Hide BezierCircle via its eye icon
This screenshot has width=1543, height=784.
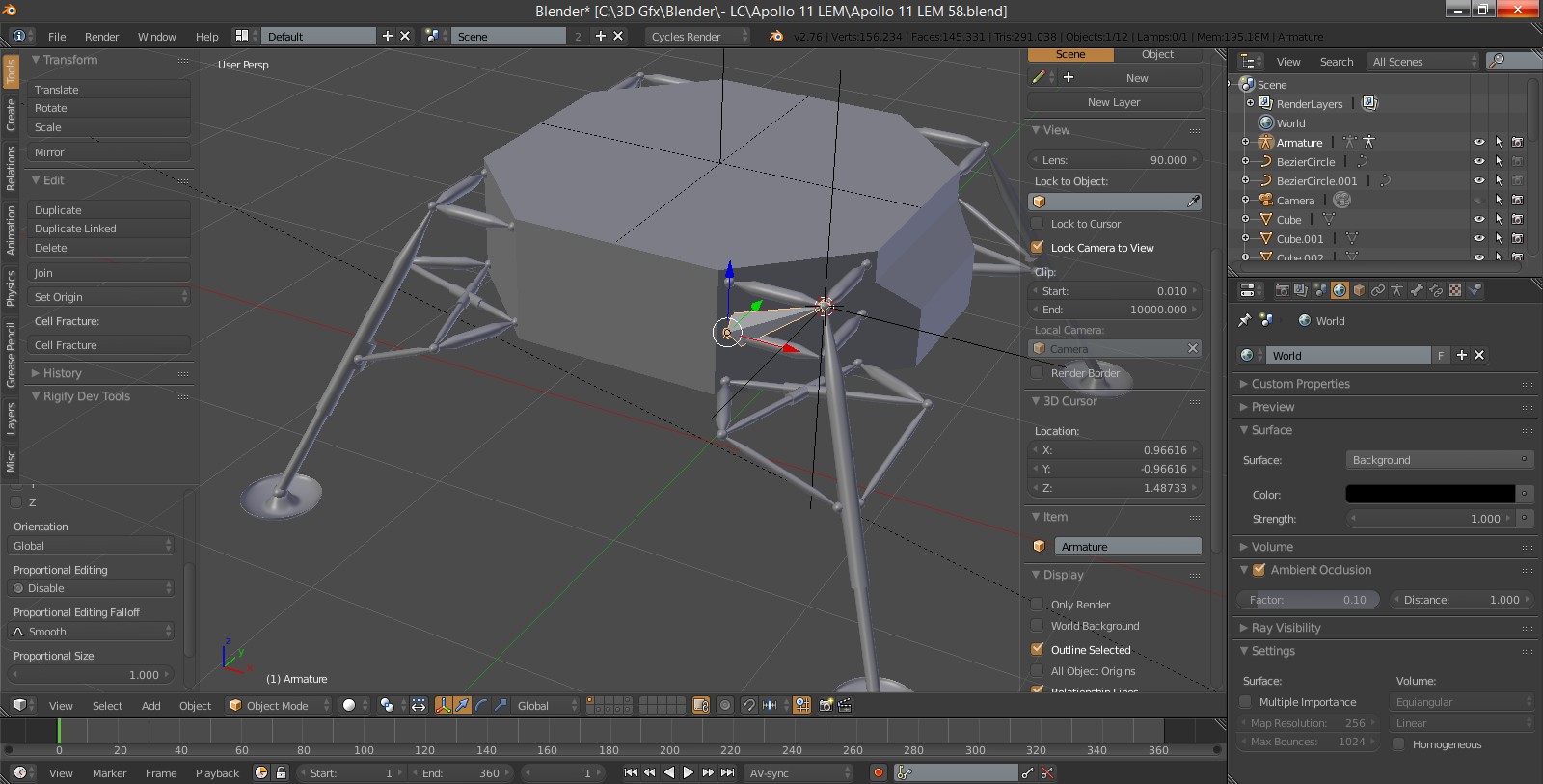point(1478,161)
